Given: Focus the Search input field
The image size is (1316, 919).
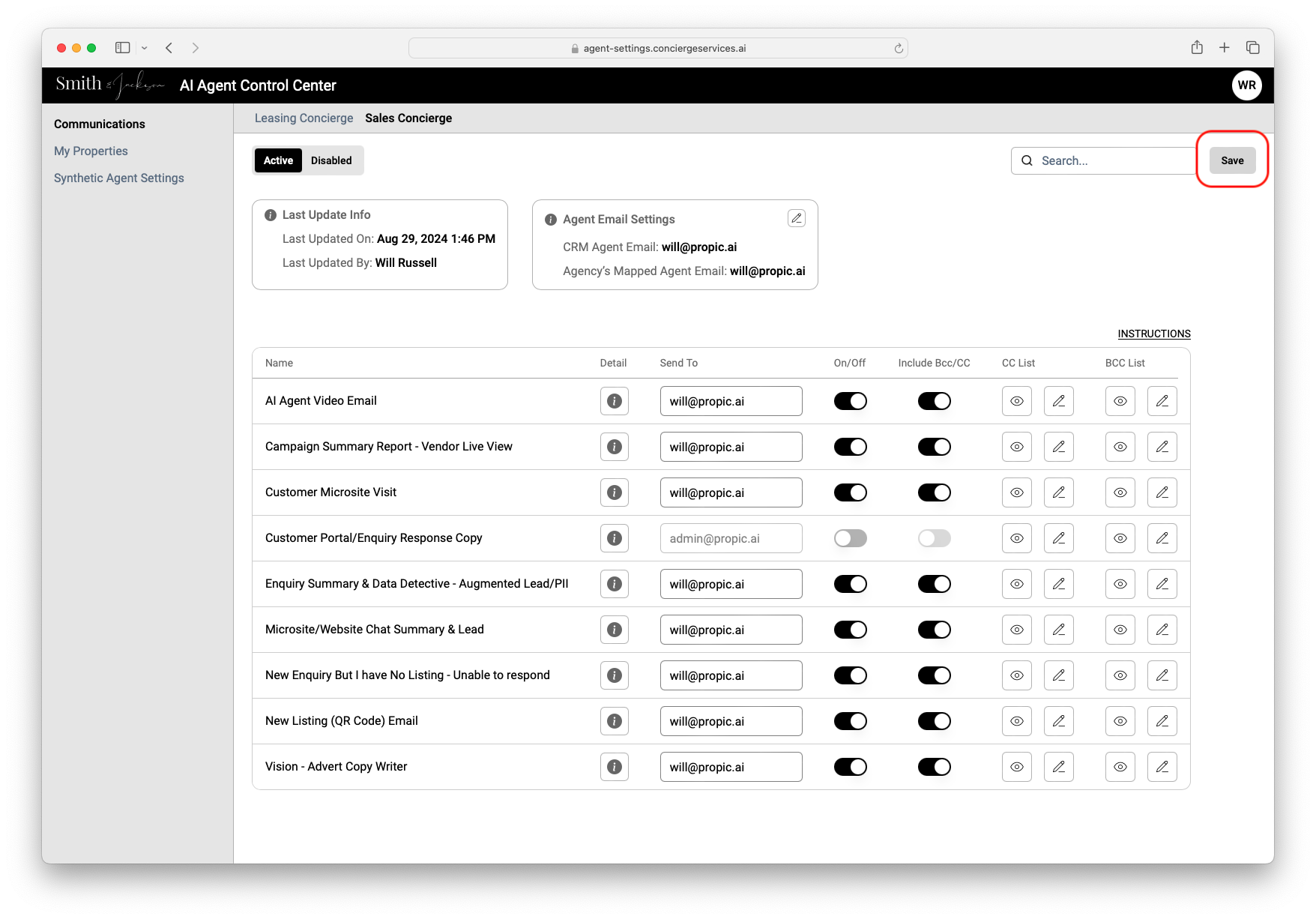Looking at the screenshot, I should [x=1103, y=160].
